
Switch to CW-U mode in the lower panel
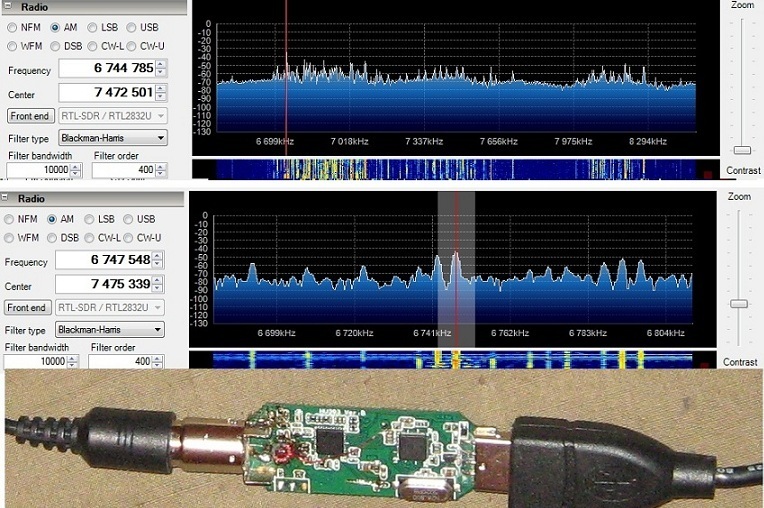pyautogui.click(x=129, y=238)
